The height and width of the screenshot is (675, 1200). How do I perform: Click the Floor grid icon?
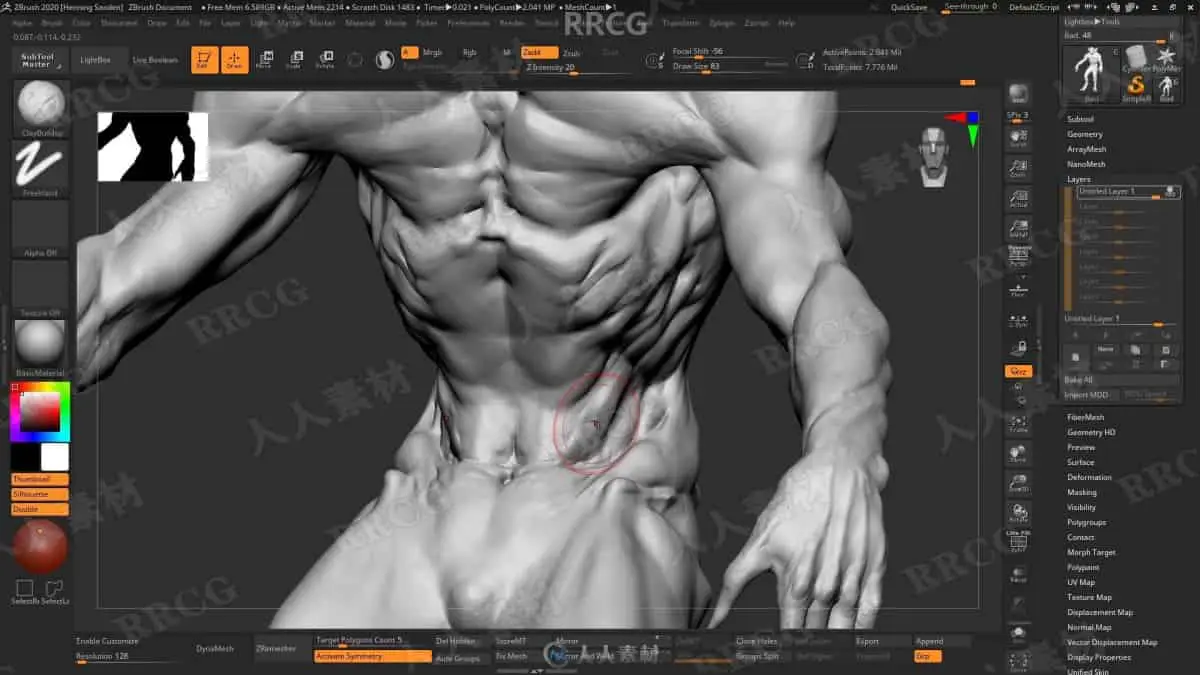(1018, 289)
